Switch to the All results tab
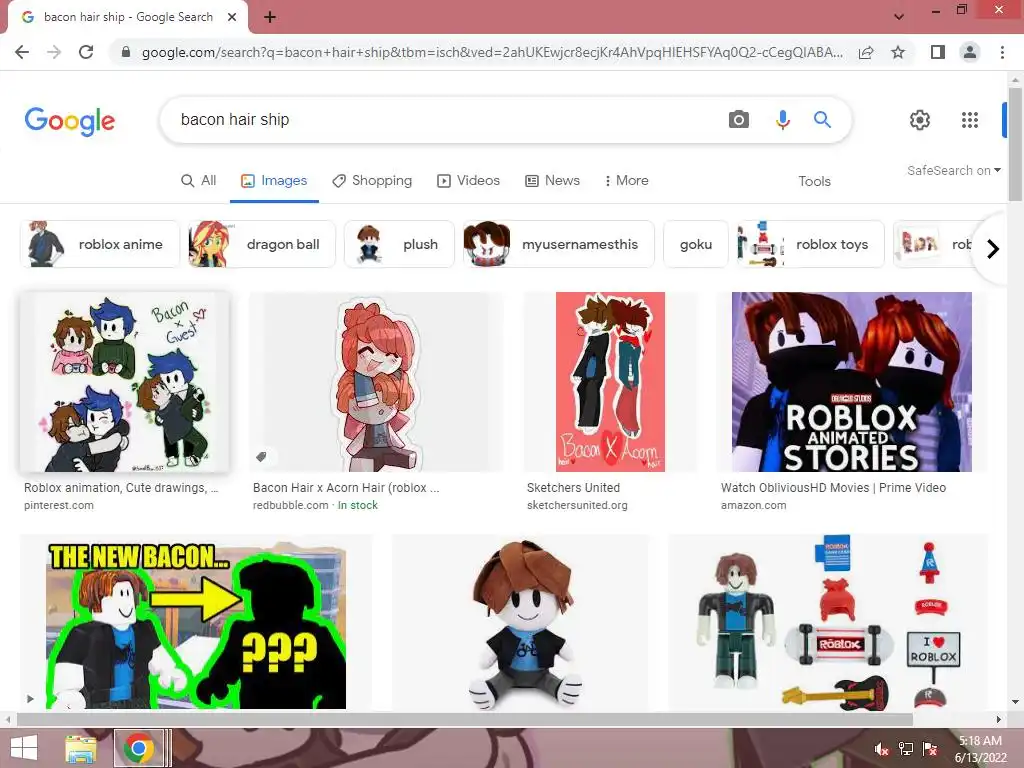This screenshot has height=768, width=1024. (x=199, y=180)
